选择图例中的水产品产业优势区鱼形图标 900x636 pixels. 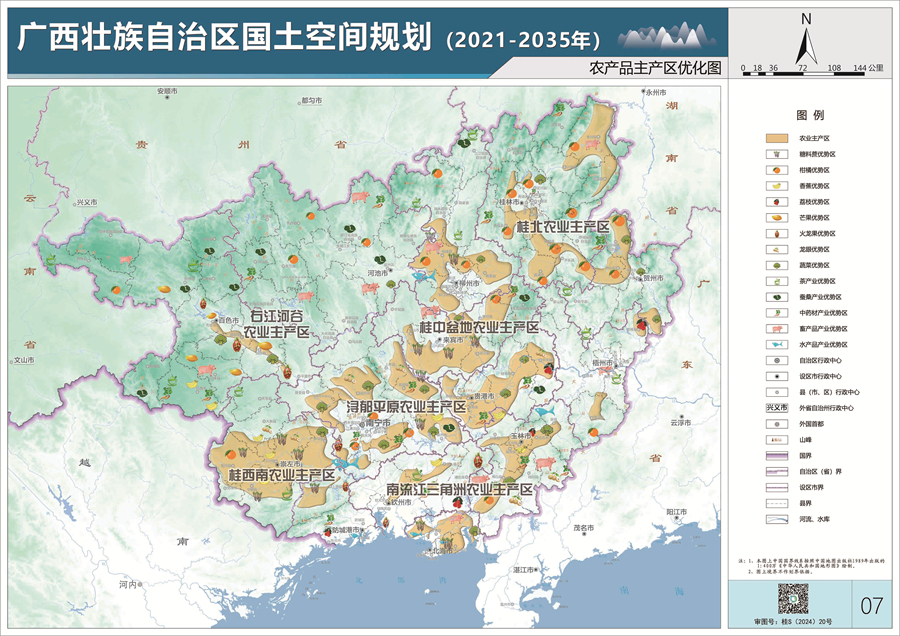click(x=775, y=343)
